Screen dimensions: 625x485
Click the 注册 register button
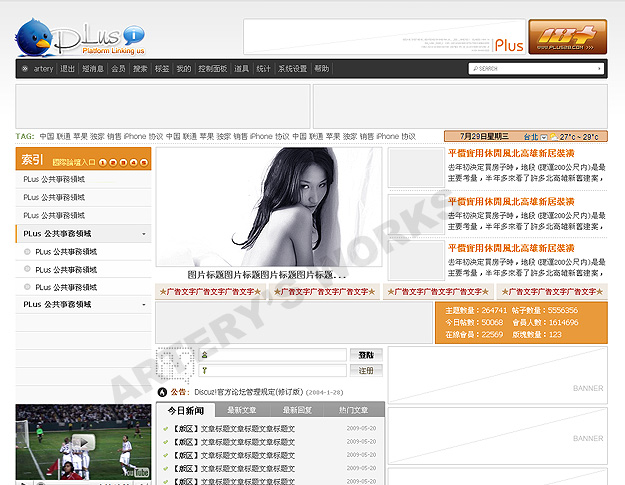coord(367,371)
